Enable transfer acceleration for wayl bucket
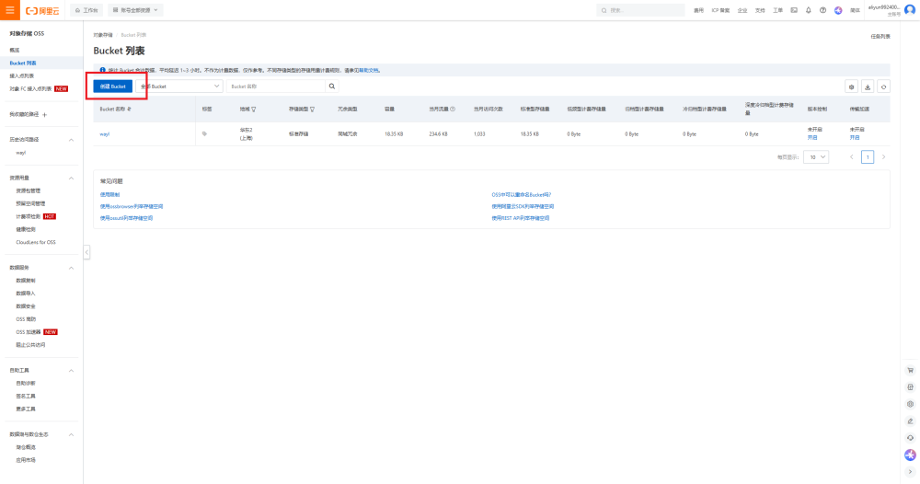Viewport: 920px width, 484px height. click(855, 137)
